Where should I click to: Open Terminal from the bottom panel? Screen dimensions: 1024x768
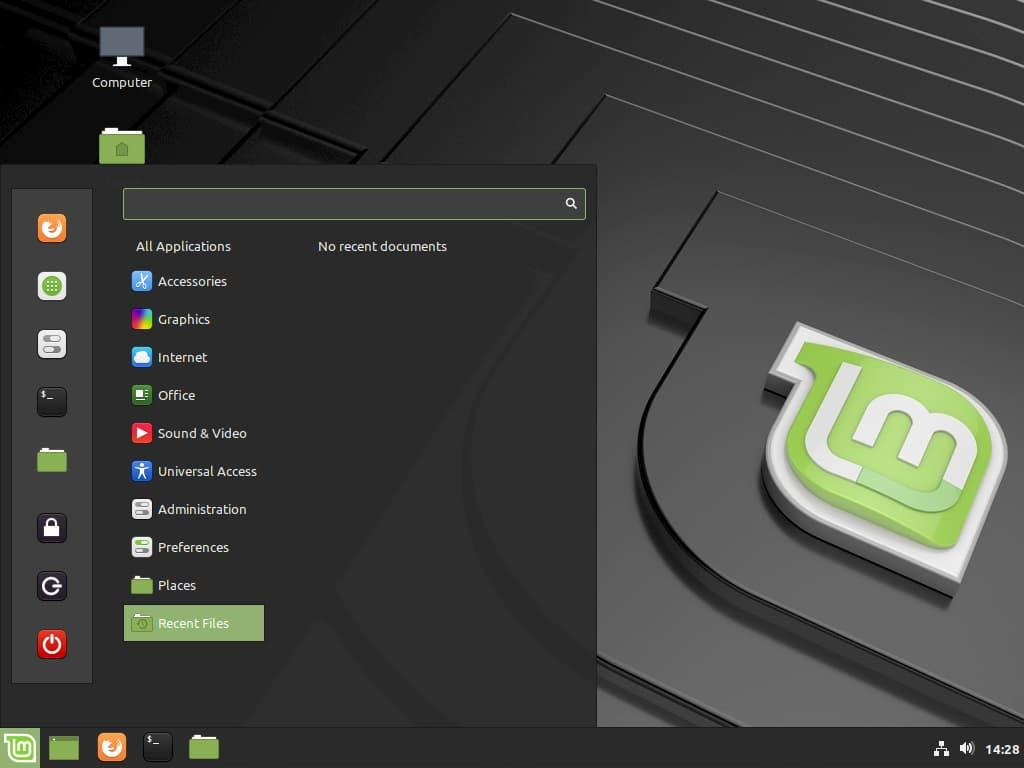[157, 747]
